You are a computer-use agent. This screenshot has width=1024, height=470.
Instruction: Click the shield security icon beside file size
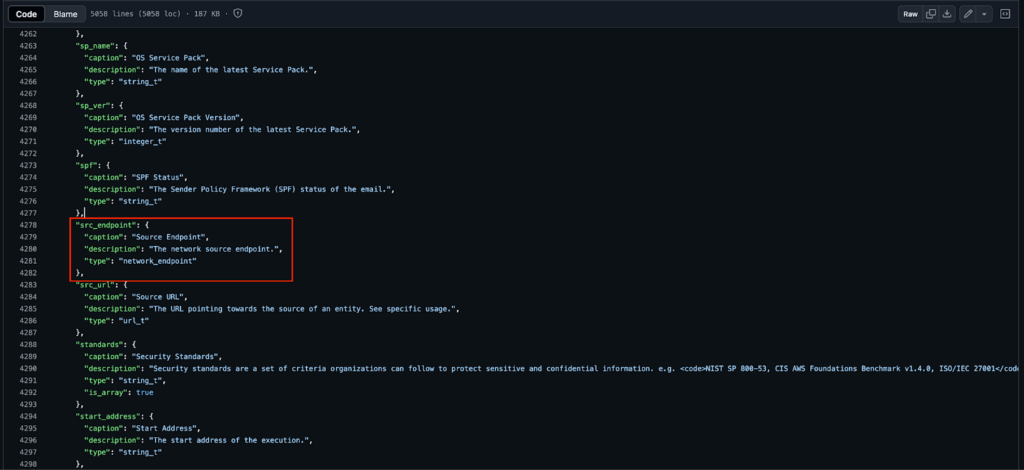coord(237,14)
